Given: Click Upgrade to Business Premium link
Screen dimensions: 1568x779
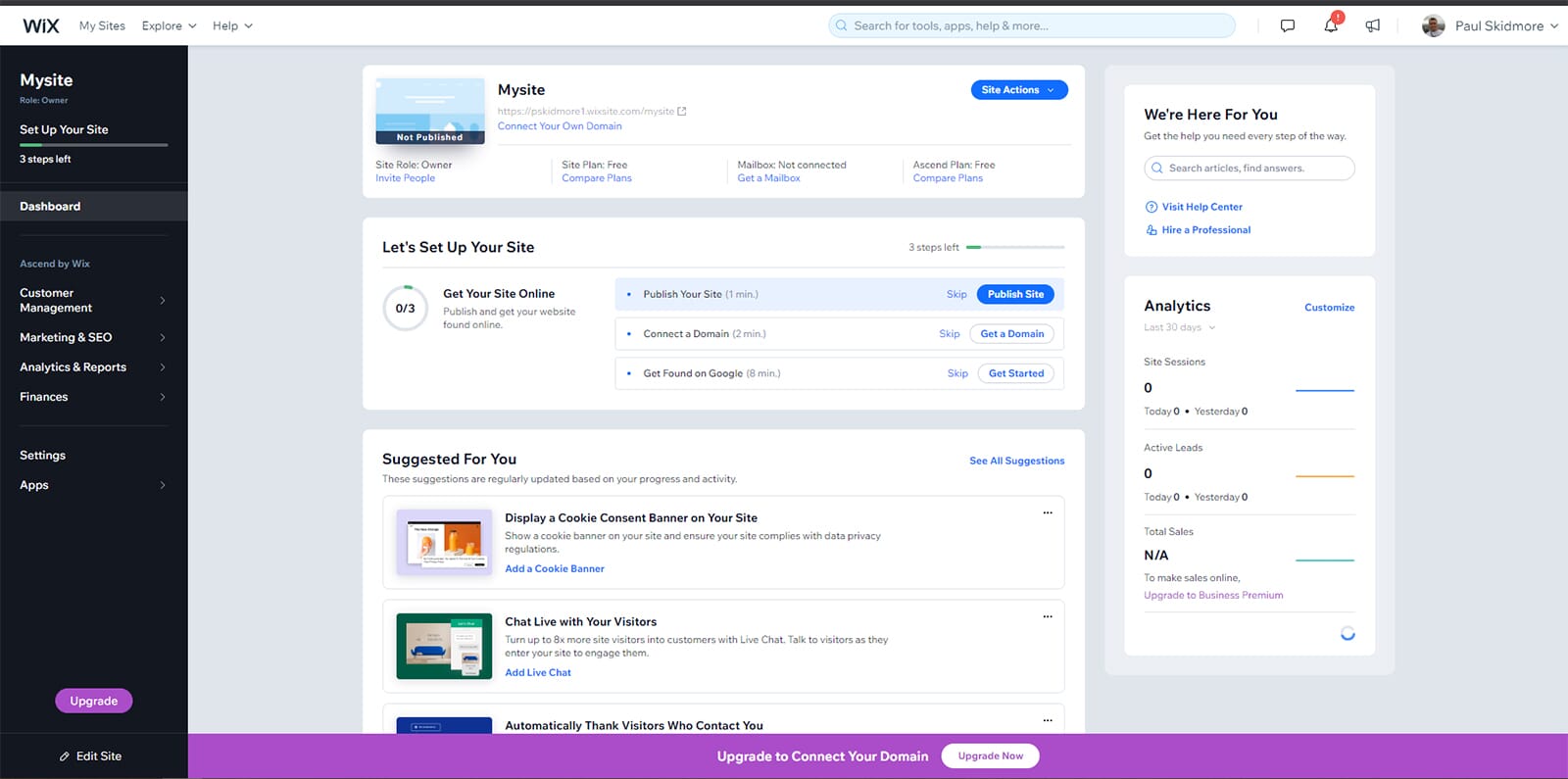Looking at the screenshot, I should [1213, 596].
